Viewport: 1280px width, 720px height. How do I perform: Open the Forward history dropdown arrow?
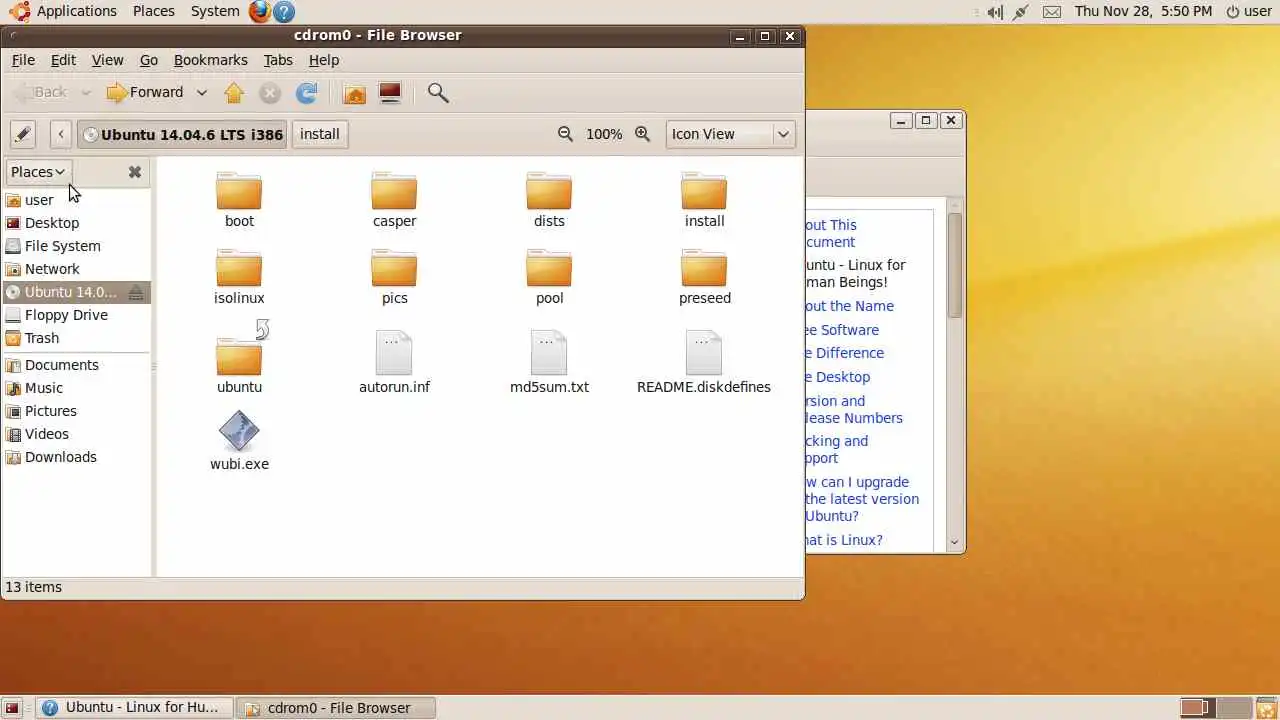[x=201, y=93]
